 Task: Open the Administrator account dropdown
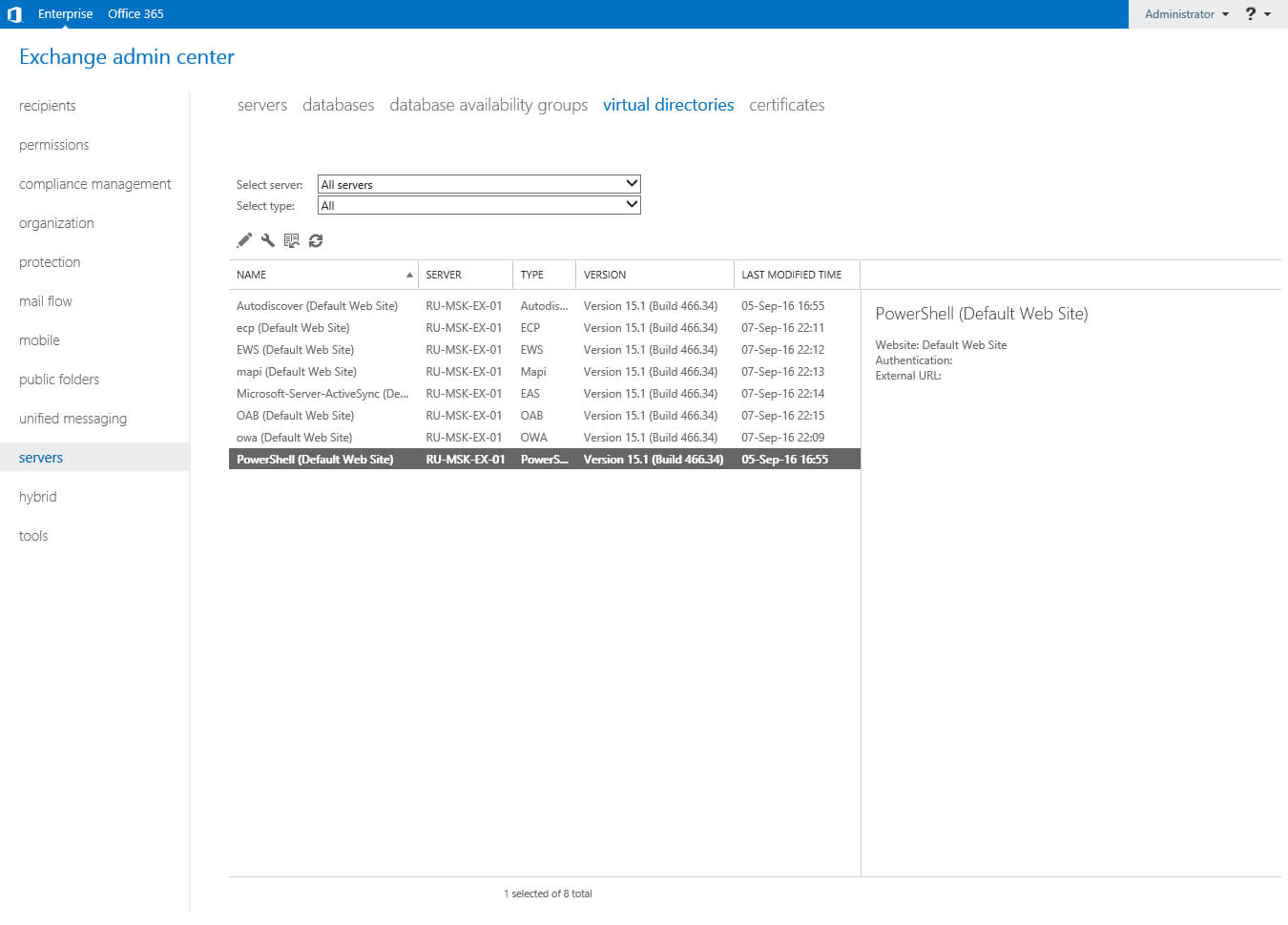pyautogui.click(x=1187, y=14)
